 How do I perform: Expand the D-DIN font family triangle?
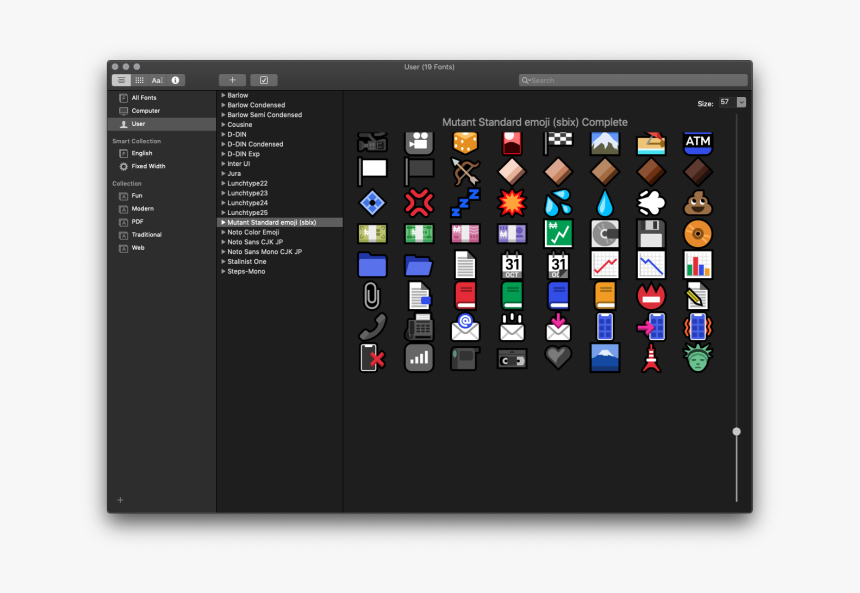point(223,134)
